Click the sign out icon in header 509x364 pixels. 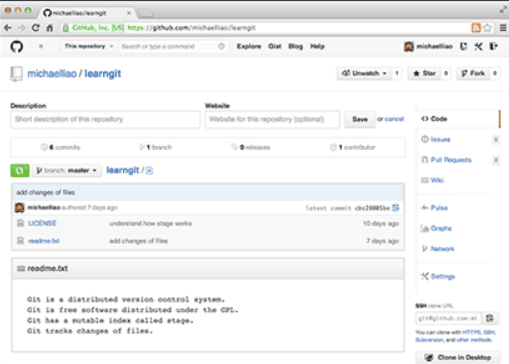(494, 46)
